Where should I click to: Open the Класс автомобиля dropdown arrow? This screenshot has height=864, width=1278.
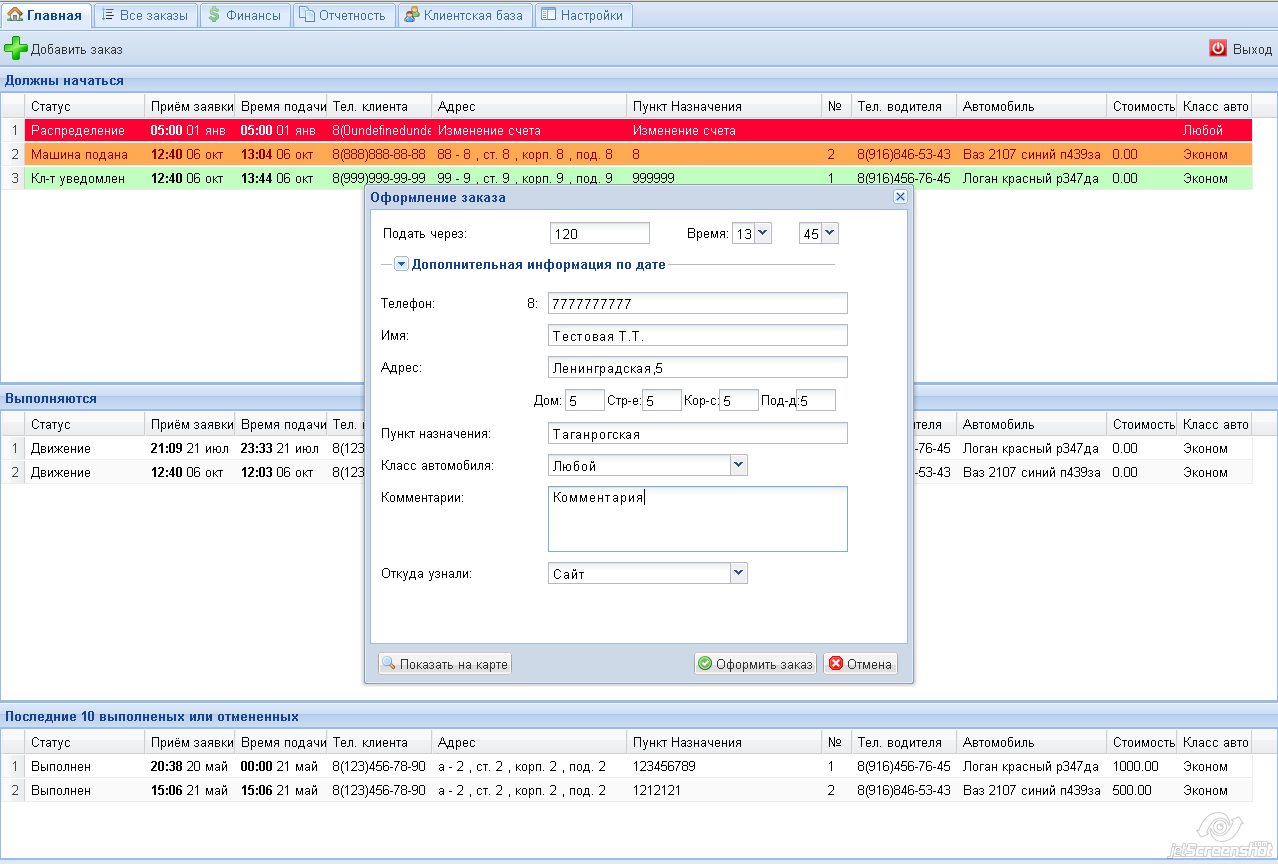(738, 465)
